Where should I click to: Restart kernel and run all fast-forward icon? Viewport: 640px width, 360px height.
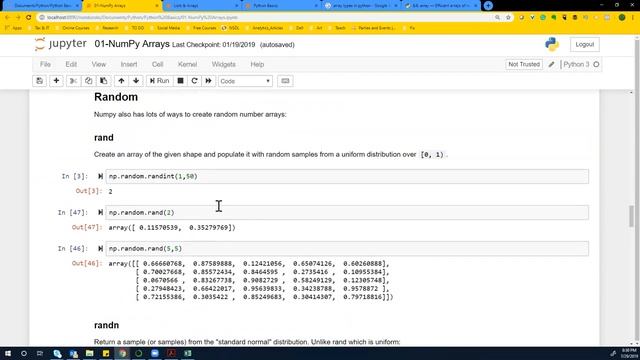[209, 81]
